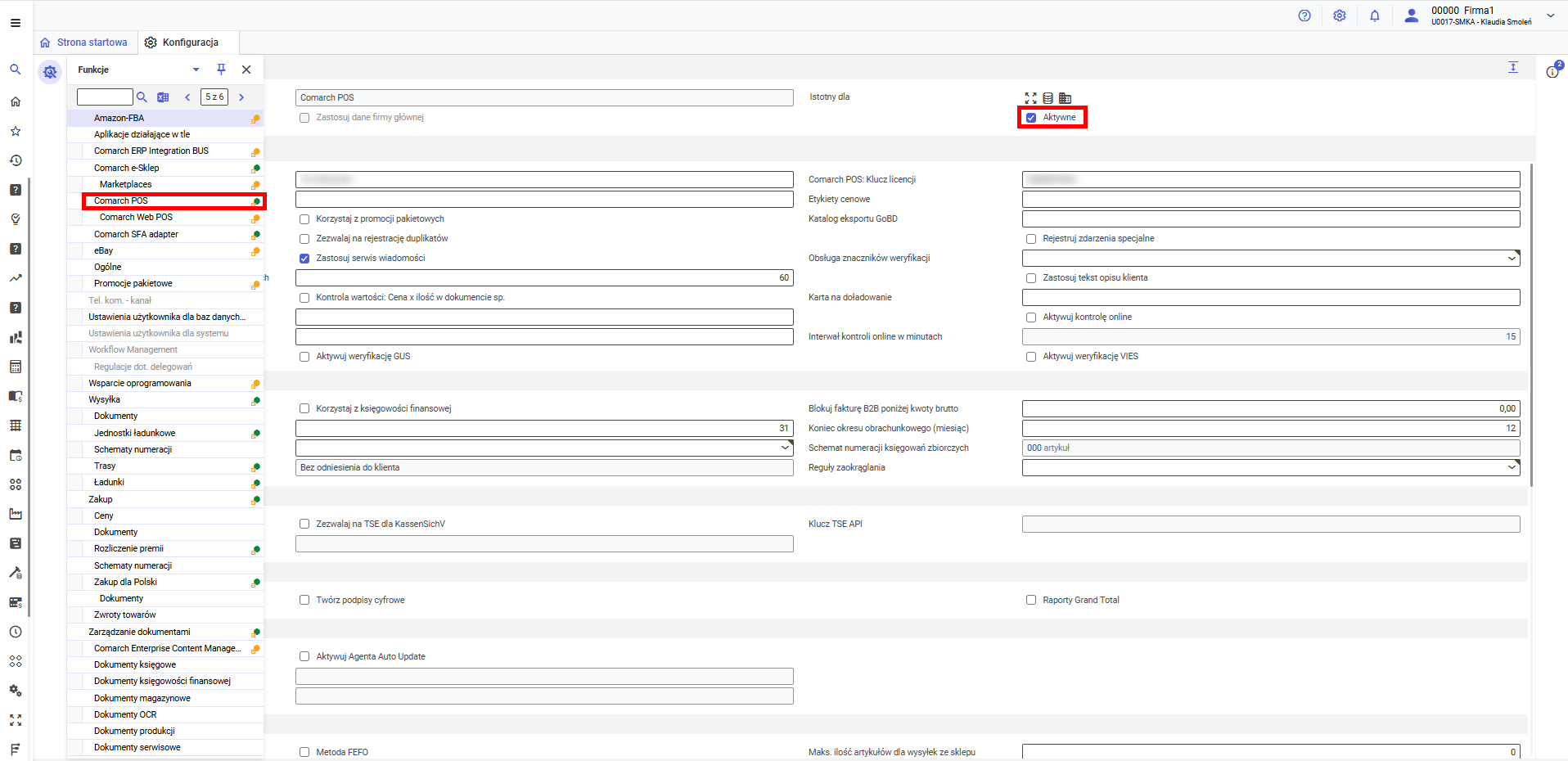
Task: Pin the Funkcje panel
Action: [x=221, y=70]
